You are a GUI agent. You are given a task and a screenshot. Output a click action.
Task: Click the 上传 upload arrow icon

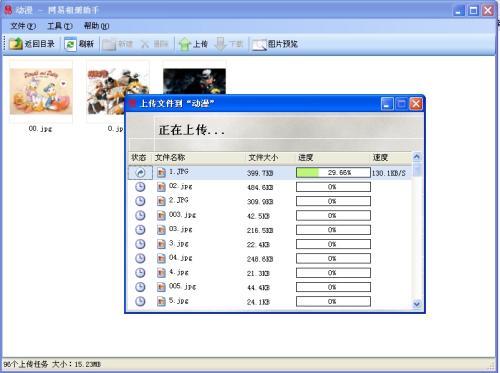pos(184,44)
